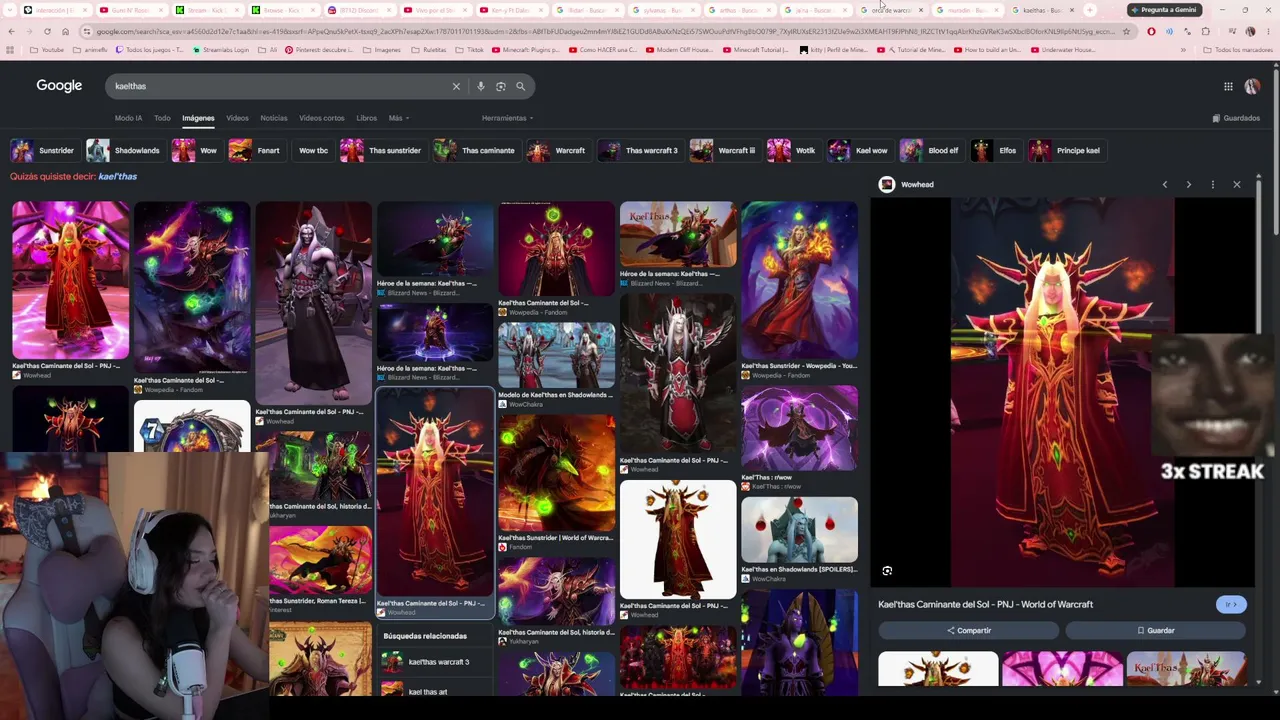
Task: Filter images by the Blood elf chip
Action: (931, 151)
